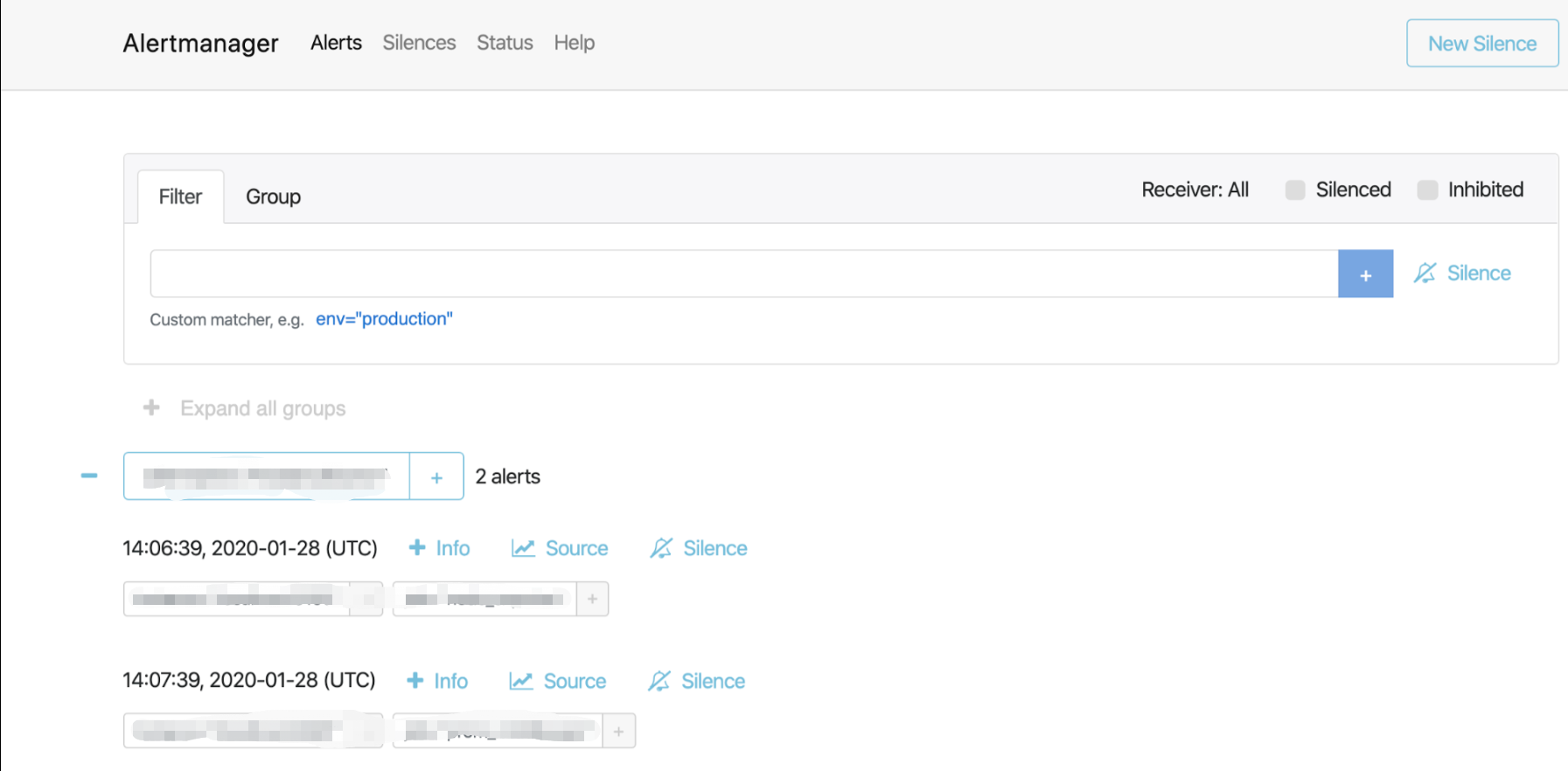1568x771 pixels.
Task: Click bell-slash icon on 14:07:39 alert
Action: (659, 681)
